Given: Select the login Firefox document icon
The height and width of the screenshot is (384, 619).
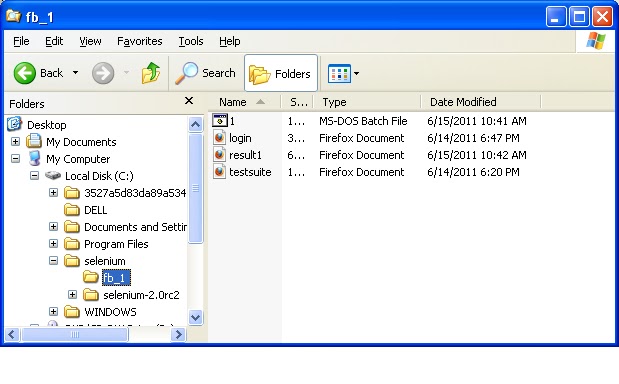Looking at the screenshot, I should (x=219, y=138).
